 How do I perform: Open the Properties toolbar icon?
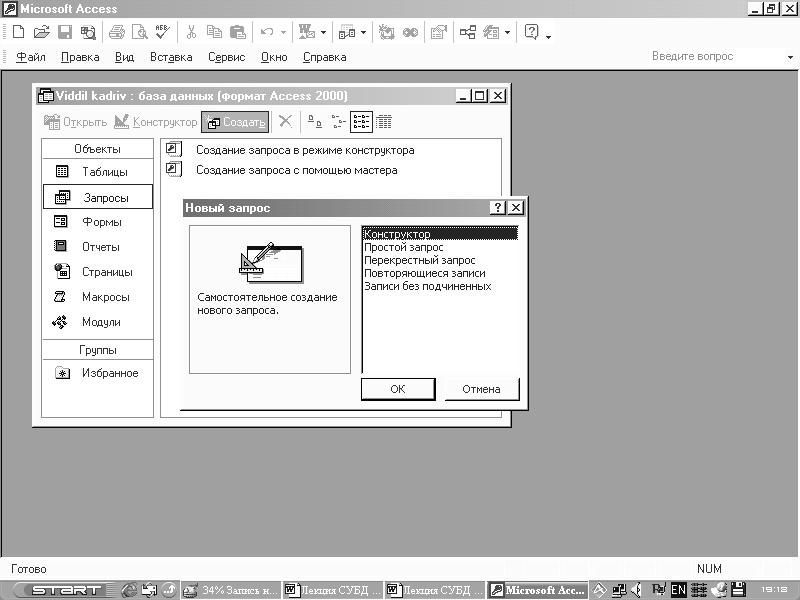click(x=439, y=32)
